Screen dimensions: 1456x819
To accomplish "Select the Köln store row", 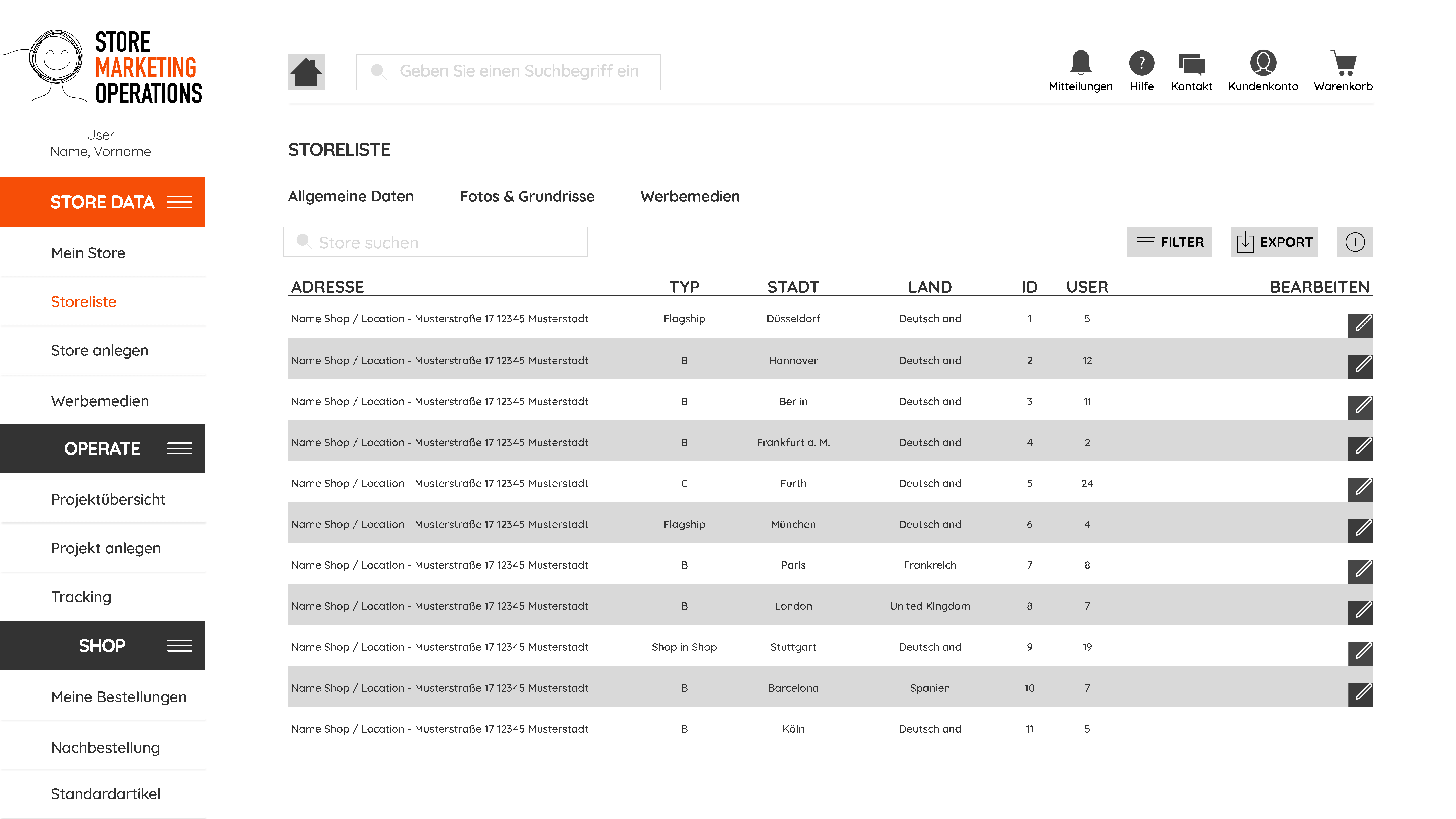I will pyautogui.click(x=830, y=729).
